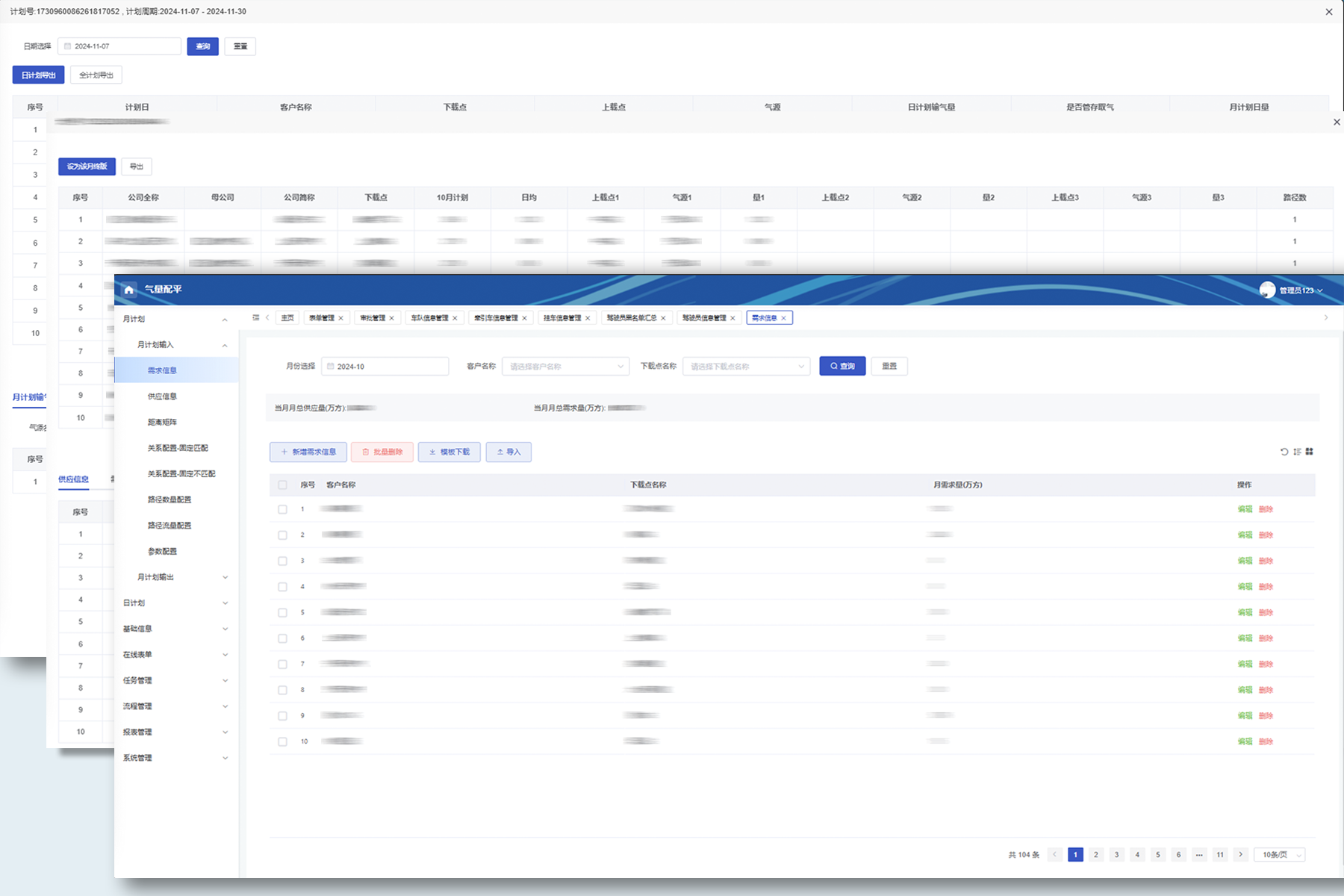
Task: Close the 驾驶员信息管理 tab with its X
Action: [x=732, y=318]
